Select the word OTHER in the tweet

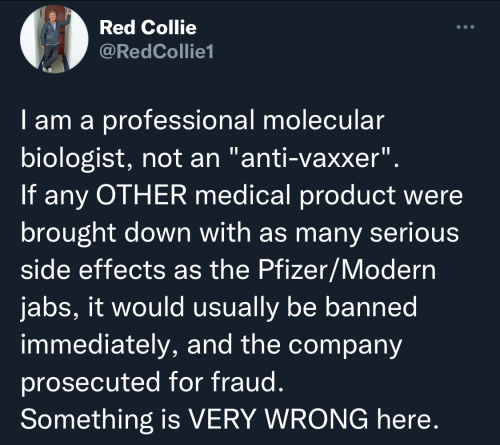(x=141, y=195)
